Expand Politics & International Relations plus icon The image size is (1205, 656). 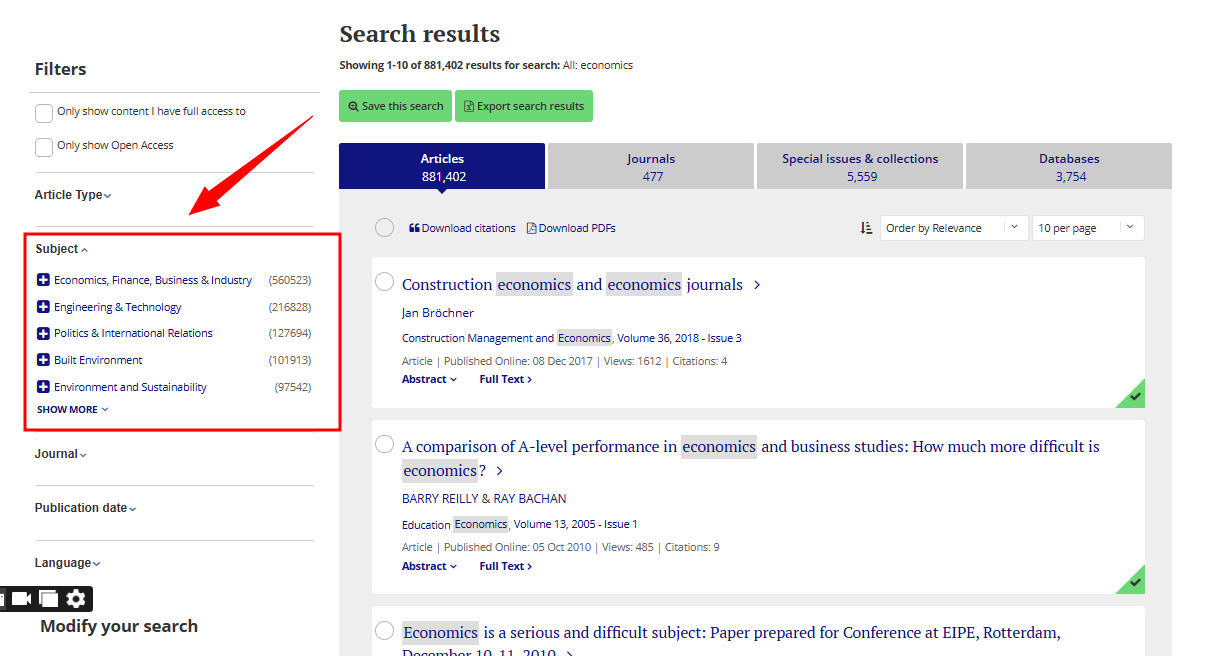pos(43,333)
